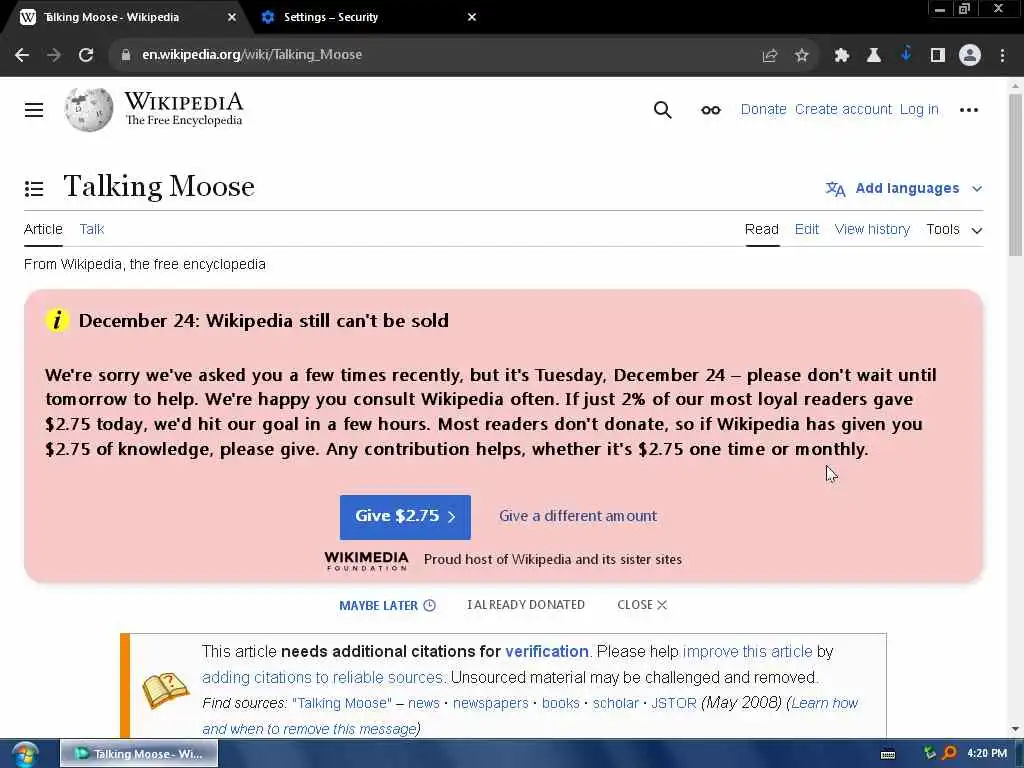Viewport: 1024px width, 768px height.
Task: Open the Chrome profile avatar
Action: (x=970, y=56)
